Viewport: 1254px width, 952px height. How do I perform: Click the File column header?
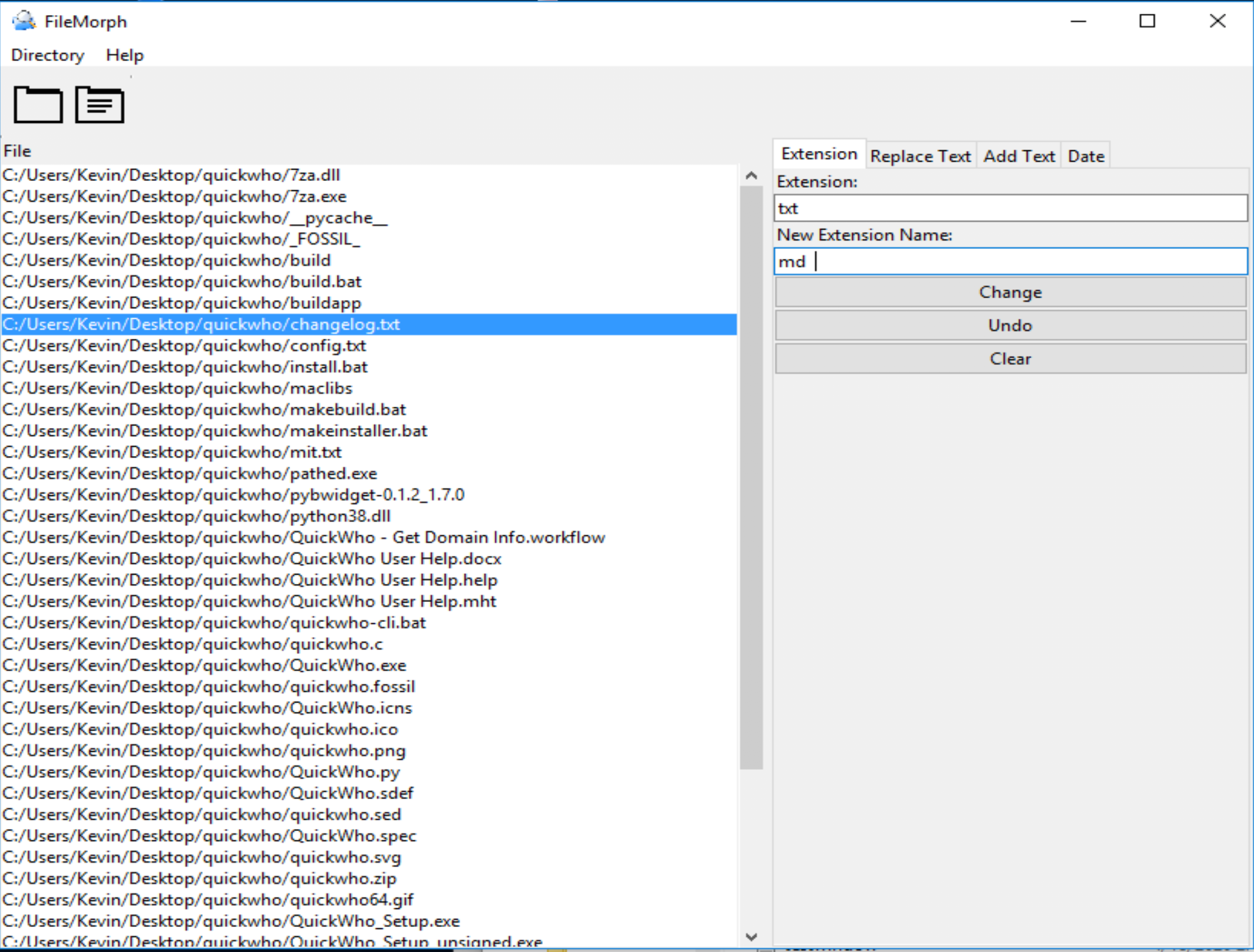coord(17,151)
